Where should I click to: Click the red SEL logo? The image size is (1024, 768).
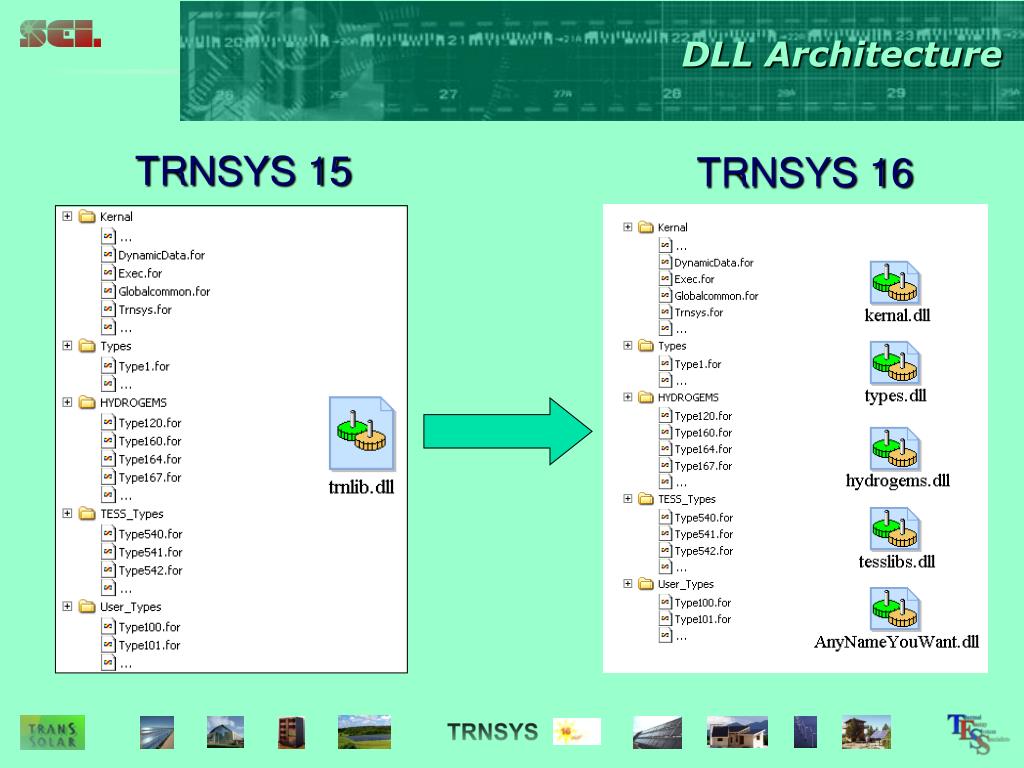click(x=60, y=34)
